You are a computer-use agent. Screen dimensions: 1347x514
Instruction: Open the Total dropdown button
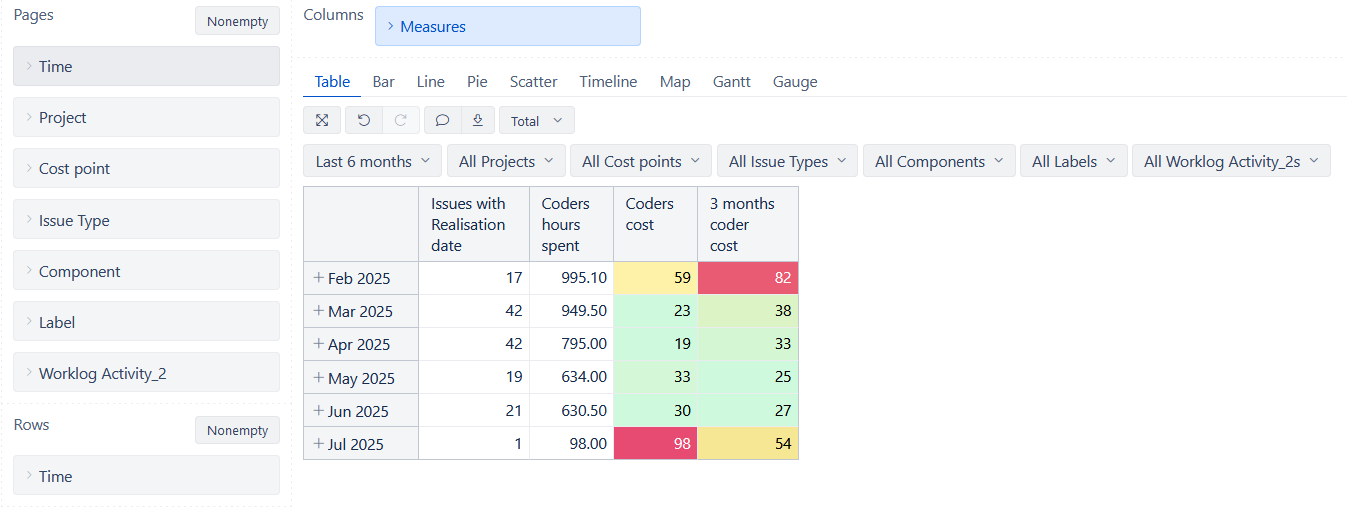537,120
